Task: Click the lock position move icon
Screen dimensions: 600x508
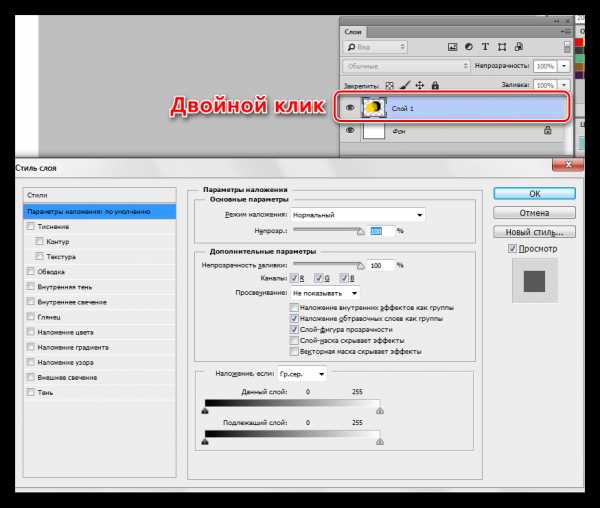Action: pyautogui.click(x=420, y=85)
